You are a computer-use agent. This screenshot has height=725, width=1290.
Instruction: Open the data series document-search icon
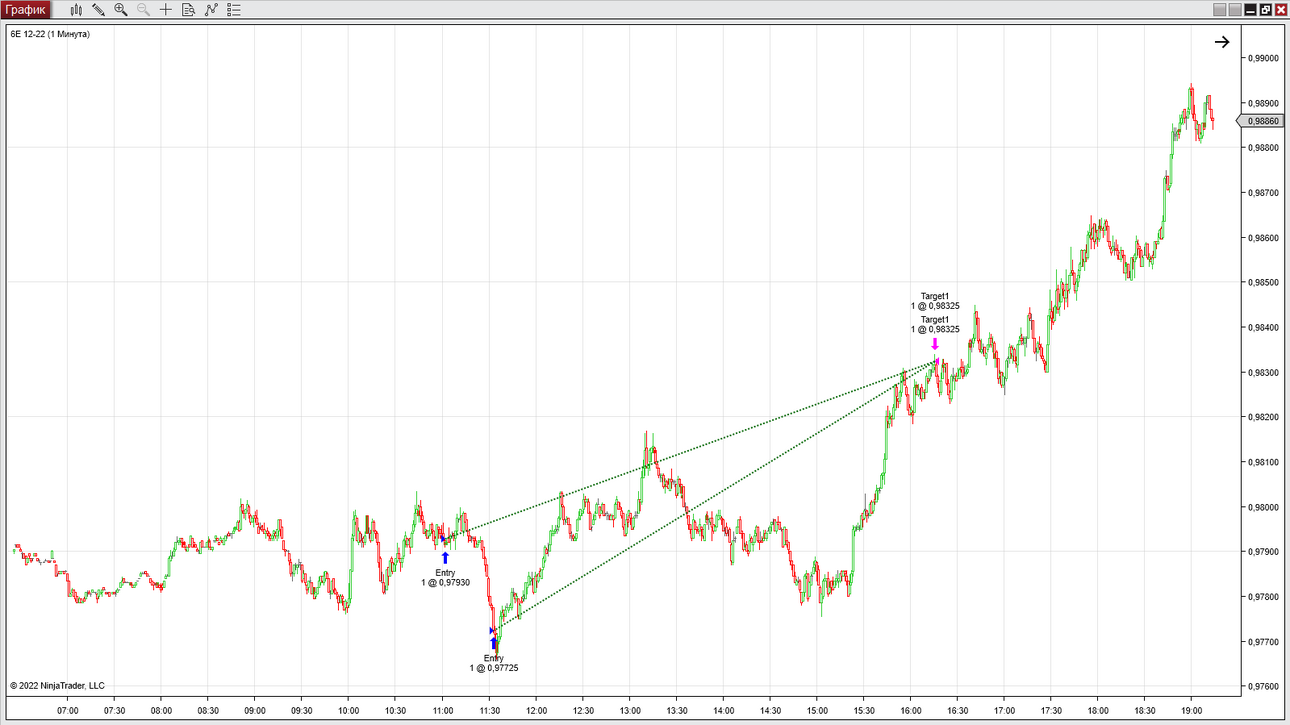coord(188,10)
